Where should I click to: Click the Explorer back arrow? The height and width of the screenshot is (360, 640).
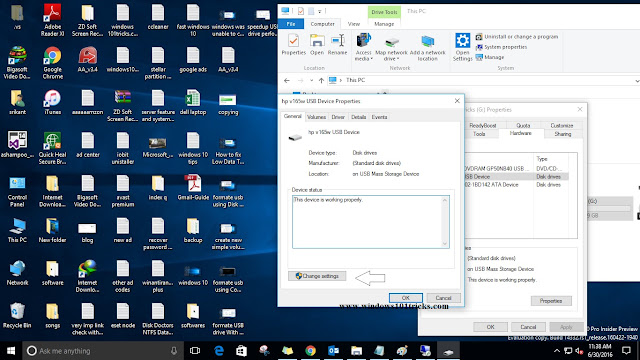pos(287,80)
